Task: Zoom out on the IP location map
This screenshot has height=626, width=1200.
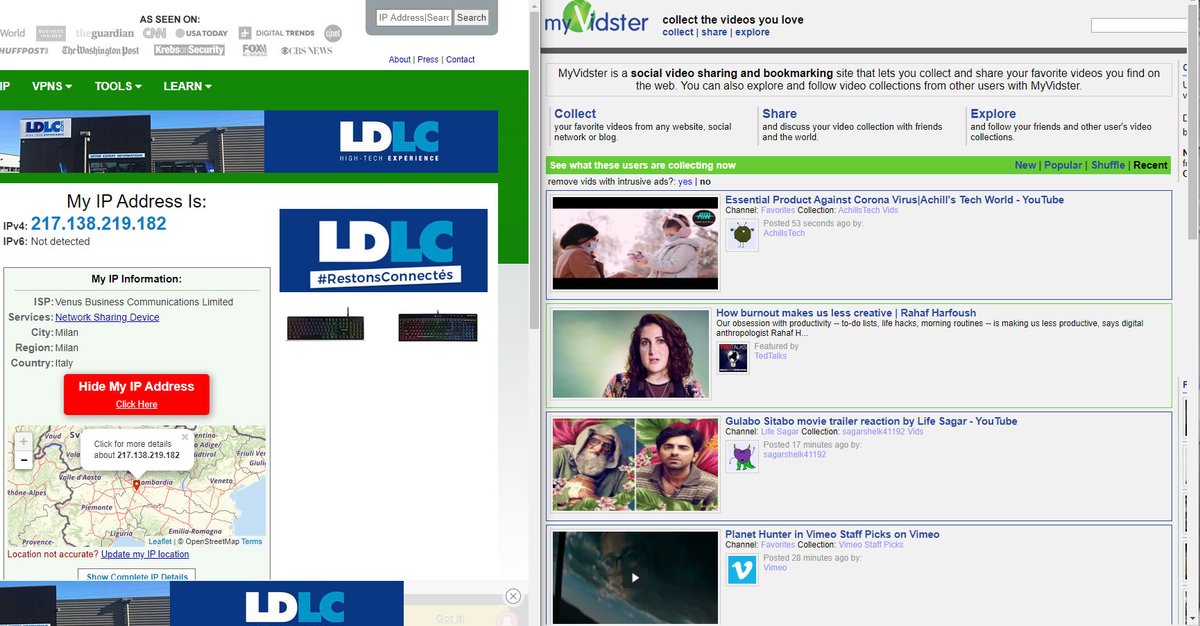Action: (24, 459)
